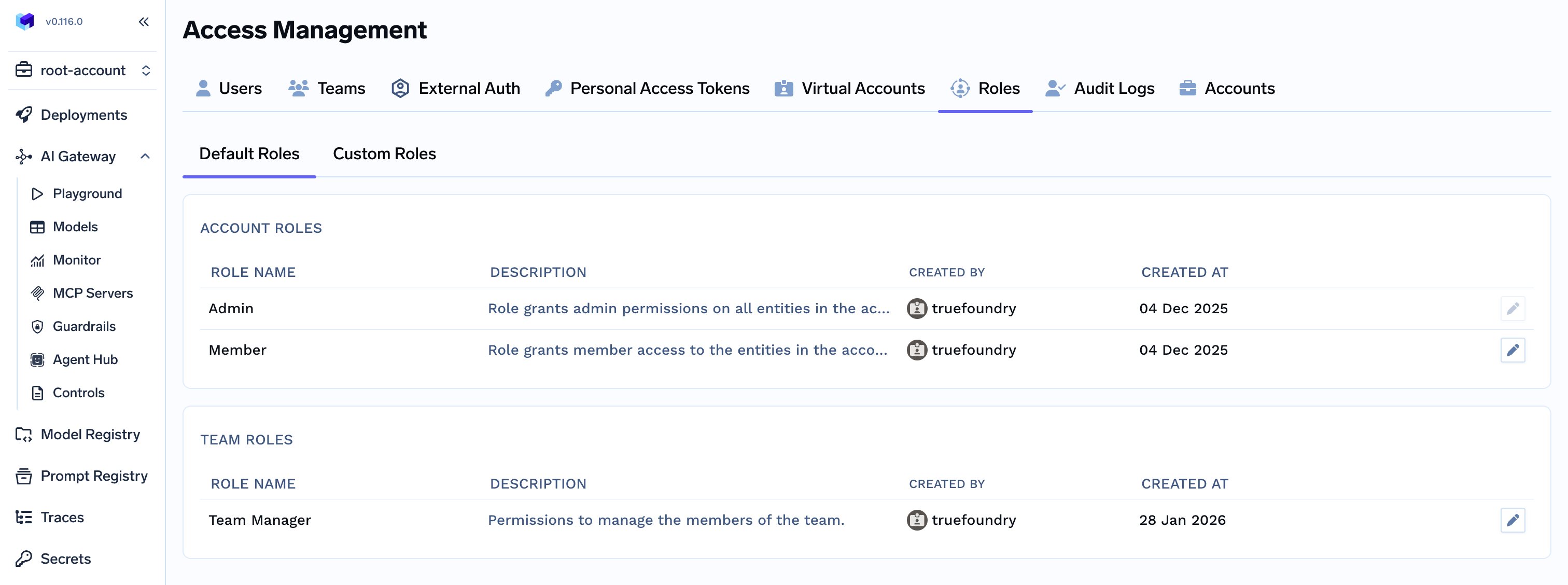The height and width of the screenshot is (585, 1568).
Task: Edit the Member role pencil icon
Action: click(1512, 350)
